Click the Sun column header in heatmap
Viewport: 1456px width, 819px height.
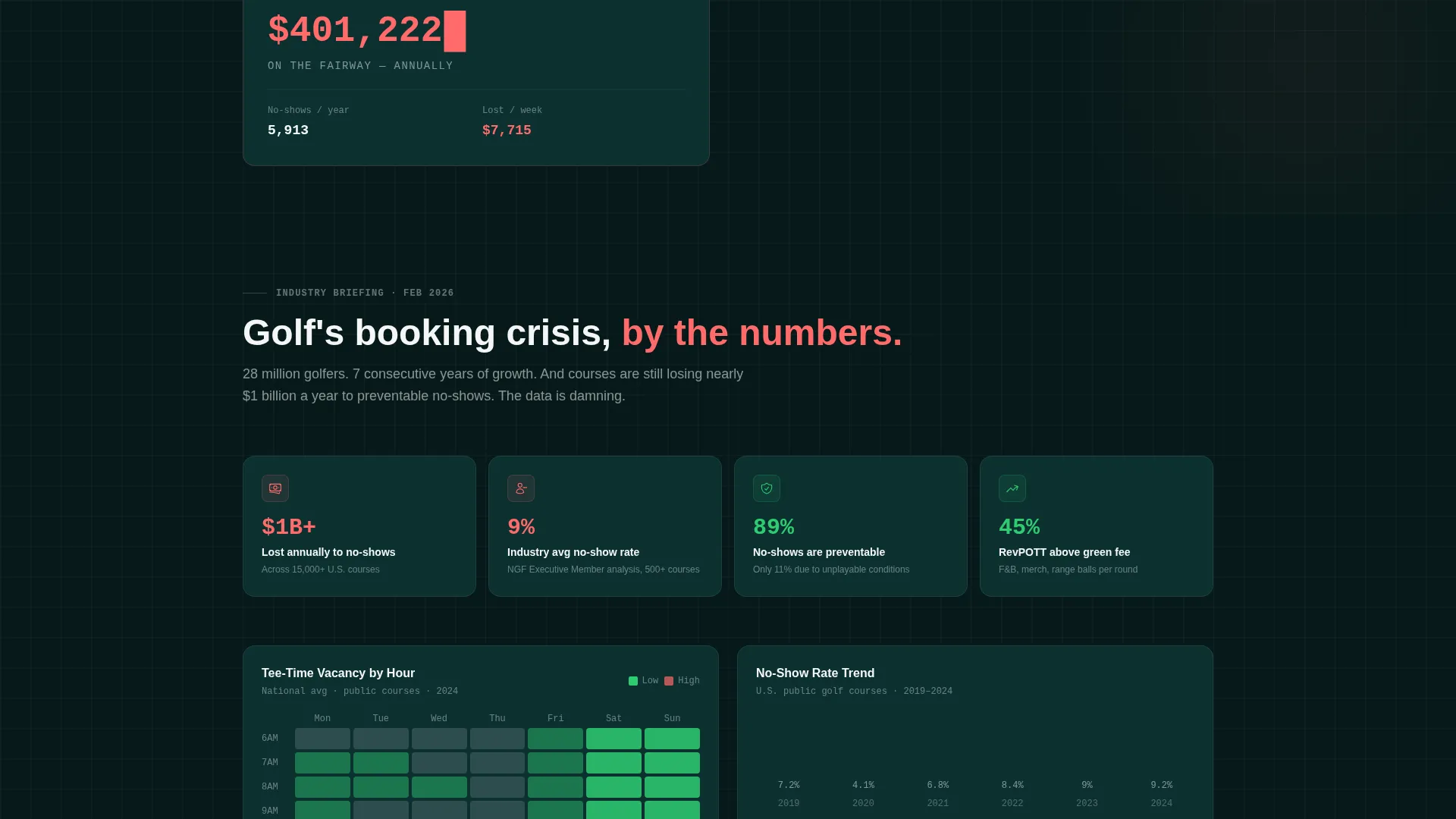tap(672, 719)
